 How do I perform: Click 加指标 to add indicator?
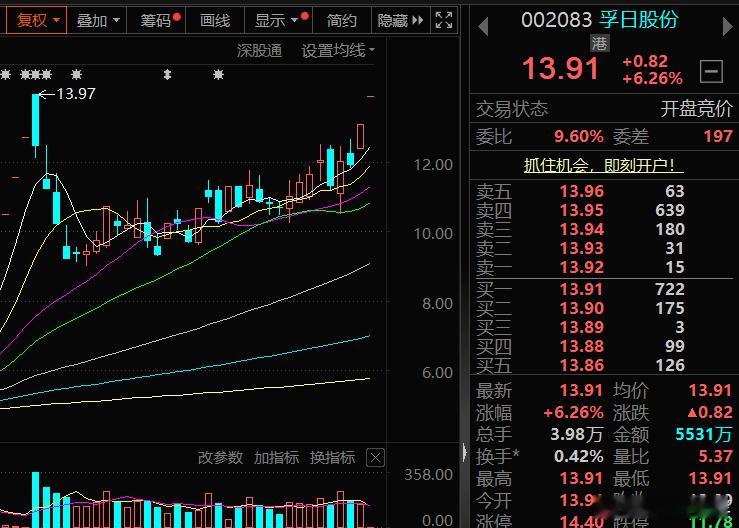276,457
